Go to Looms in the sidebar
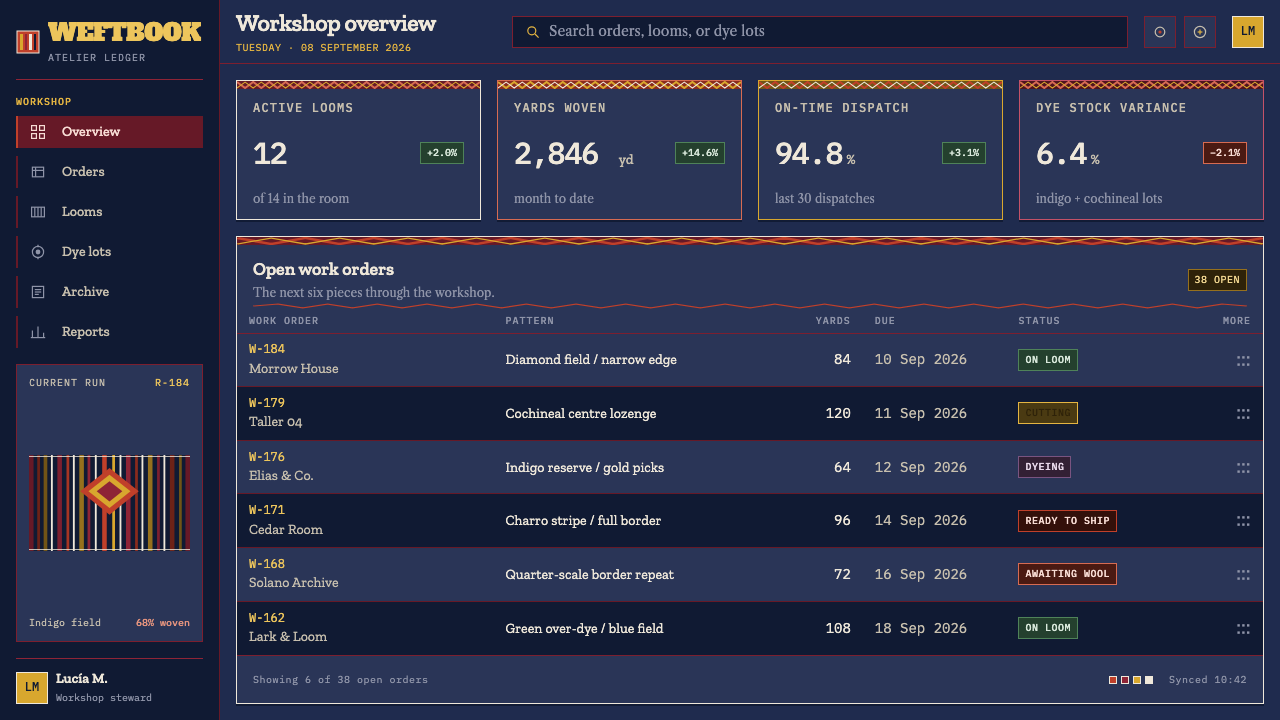Image resolution: width=1280 pixels, height=720 pixels. [110, 212]
